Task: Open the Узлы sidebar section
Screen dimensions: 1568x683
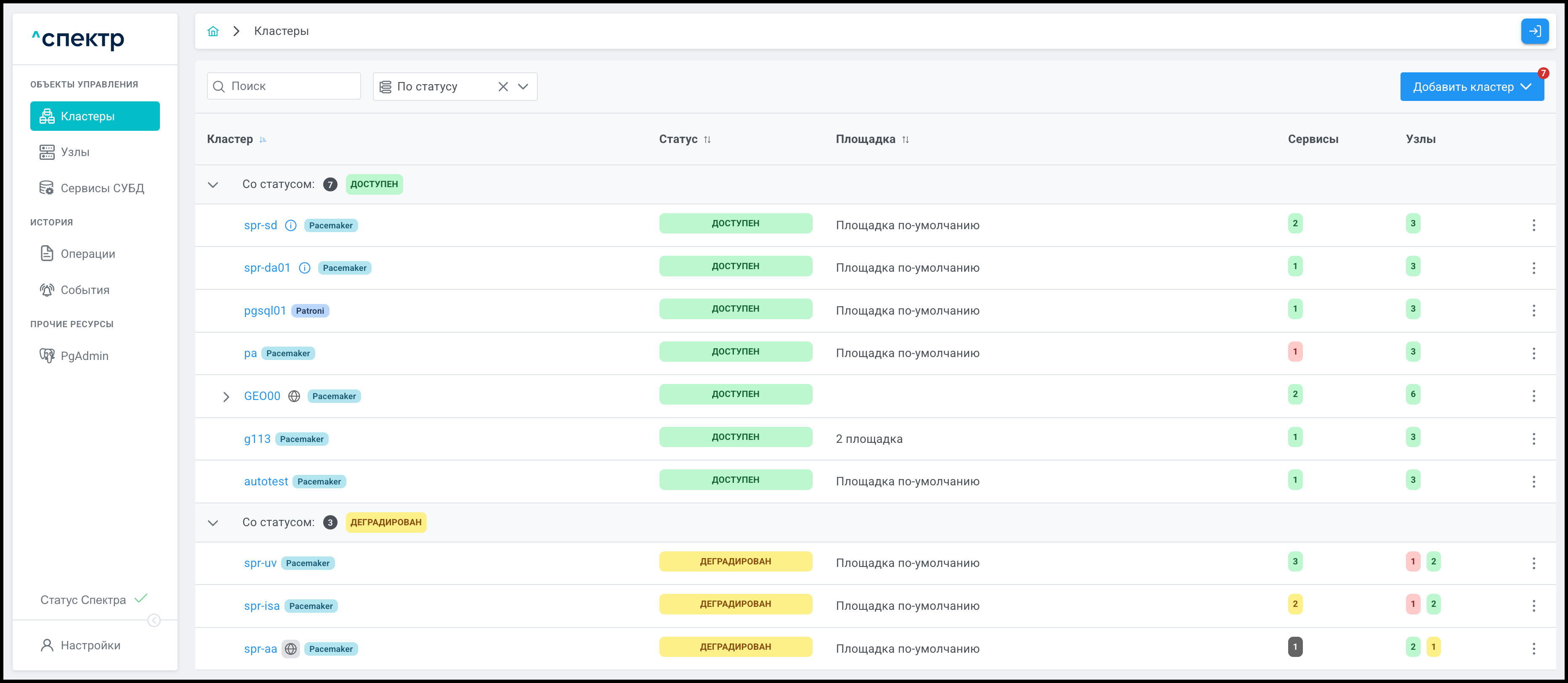Action: pos(75,152)
